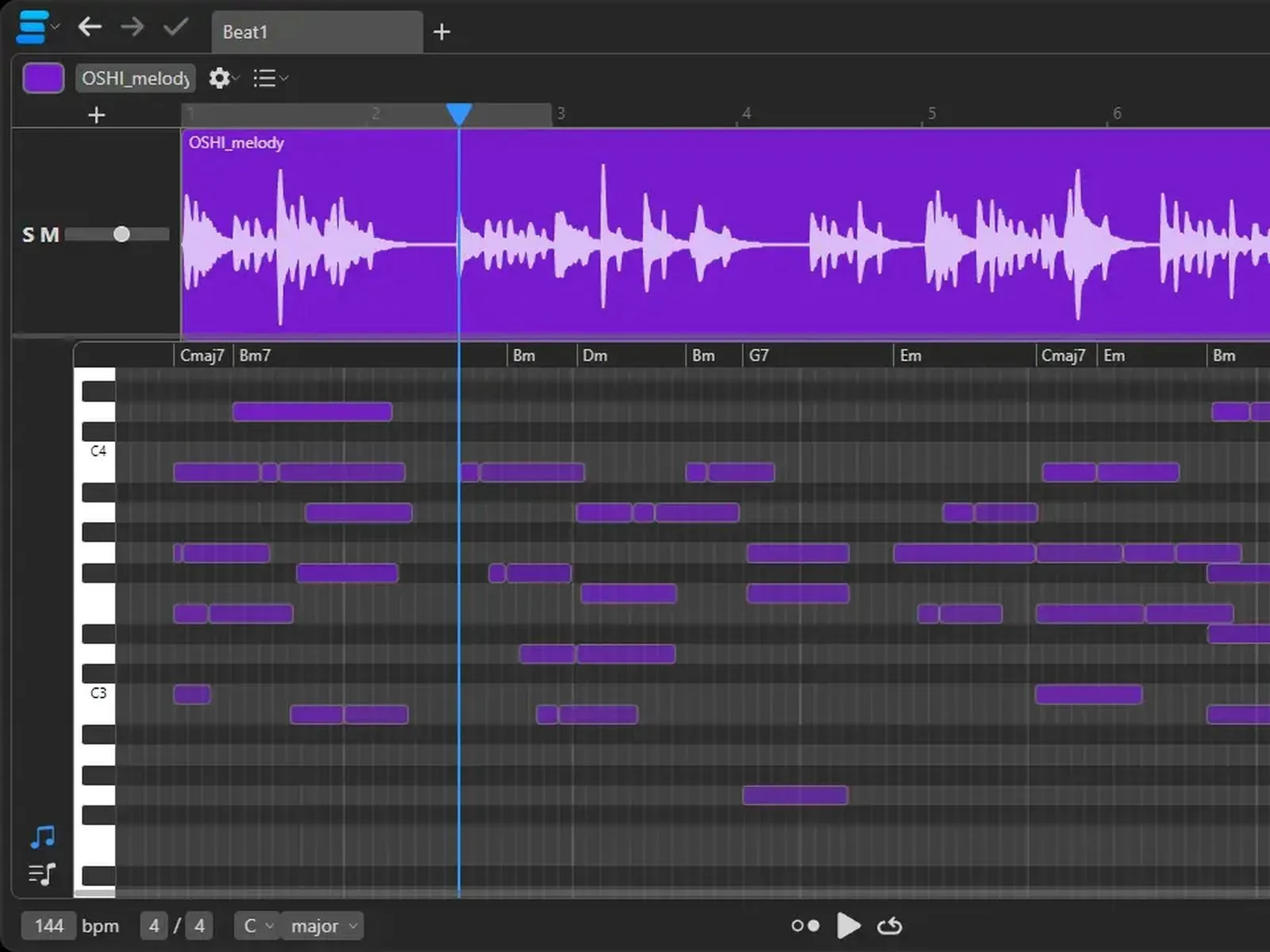
Task: Click the 144 bpm tempo field
Action: 49,926
